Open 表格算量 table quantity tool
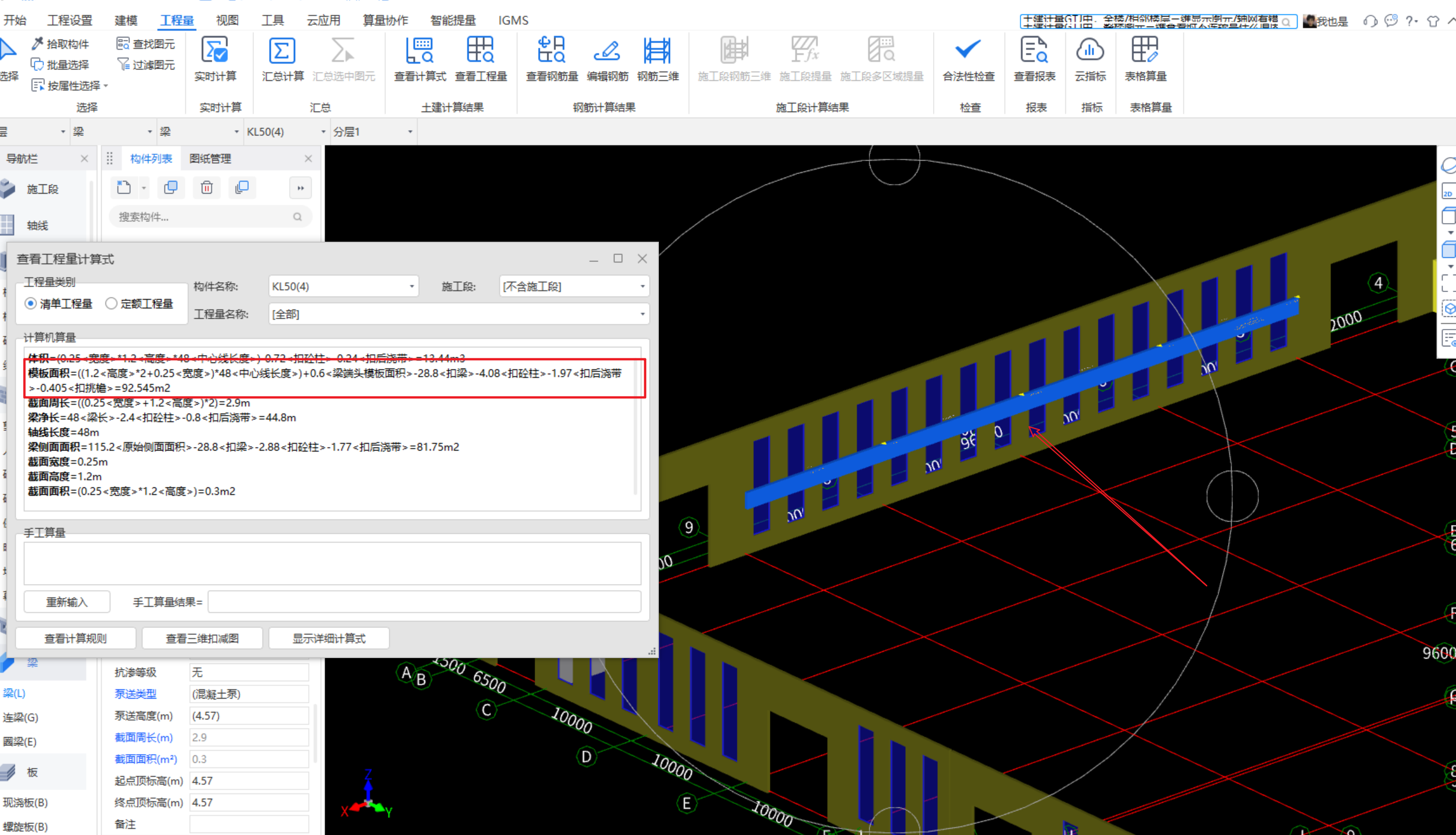Screen dimensions: 1456x835 1145,59
